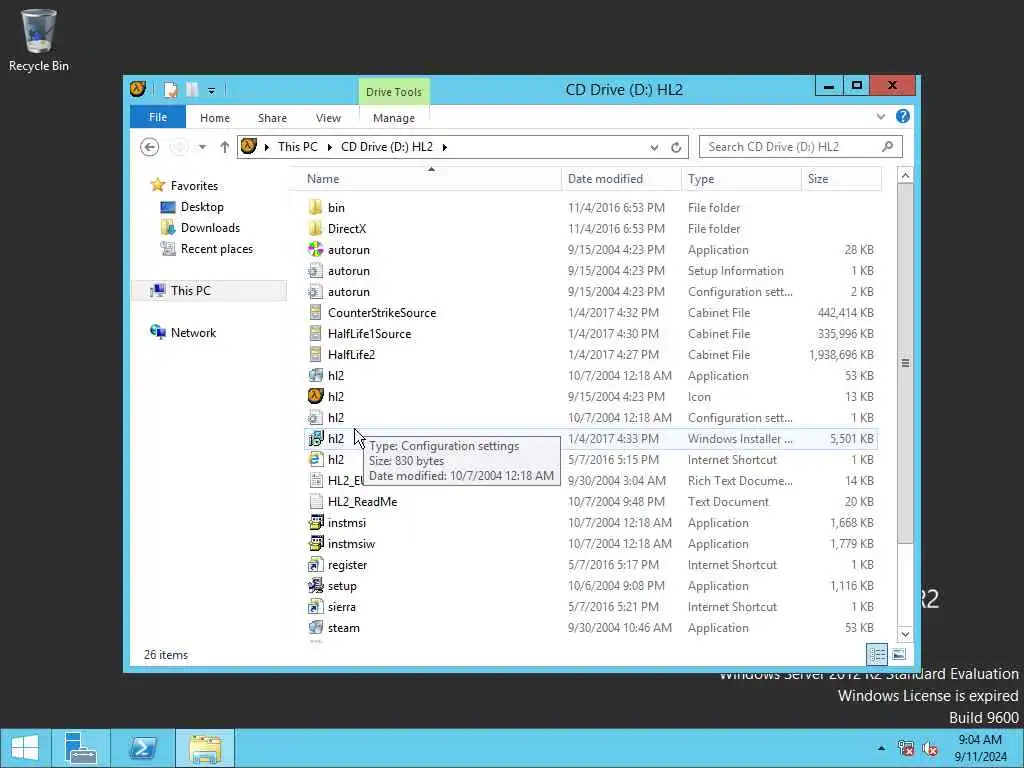Click the Half-Life lambda icon in title bar

[138, 89]
